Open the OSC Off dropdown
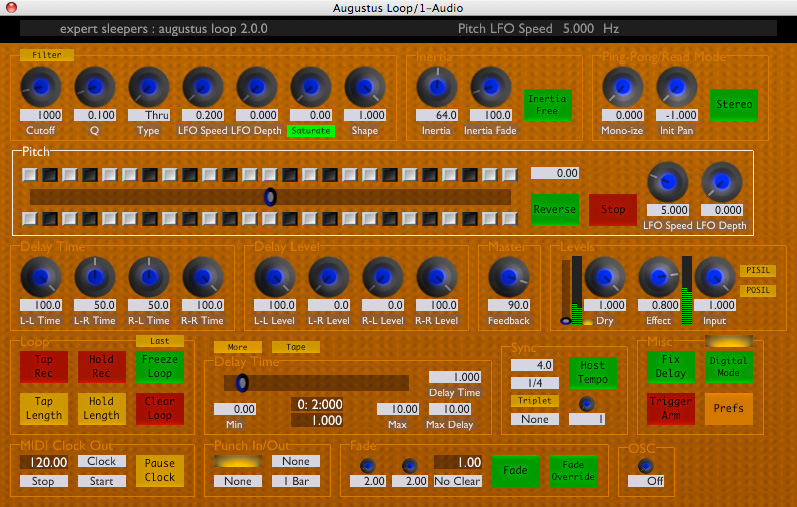797x507 pixels. (647, 481)
